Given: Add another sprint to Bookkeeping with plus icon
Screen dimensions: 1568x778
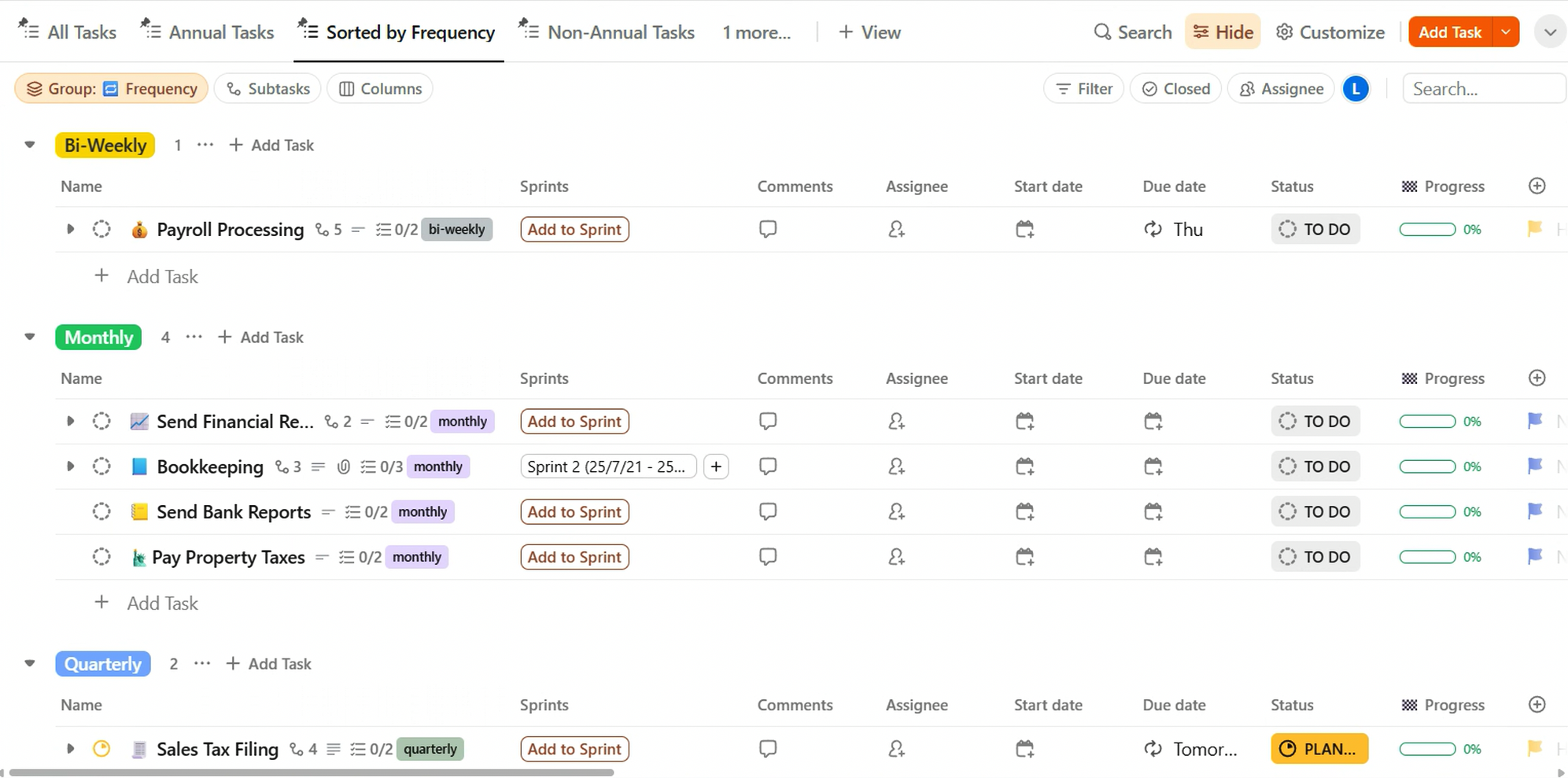Looking at the screenshot, I should [x=716, y=466].
